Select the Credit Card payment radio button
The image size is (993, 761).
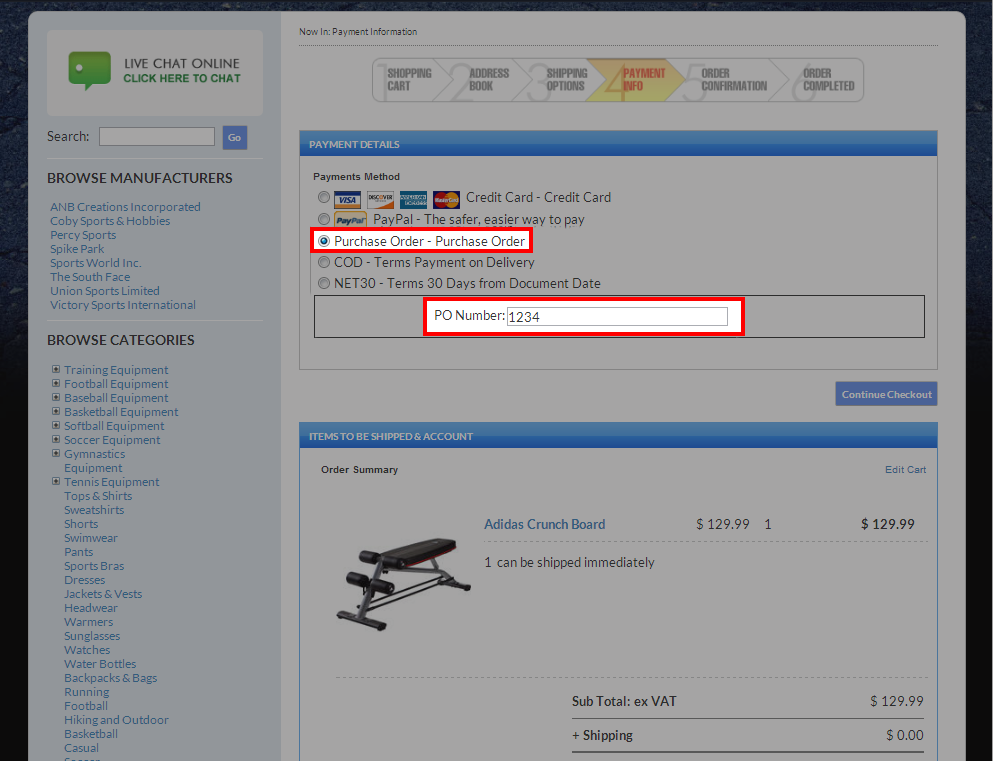coord(323,198)
